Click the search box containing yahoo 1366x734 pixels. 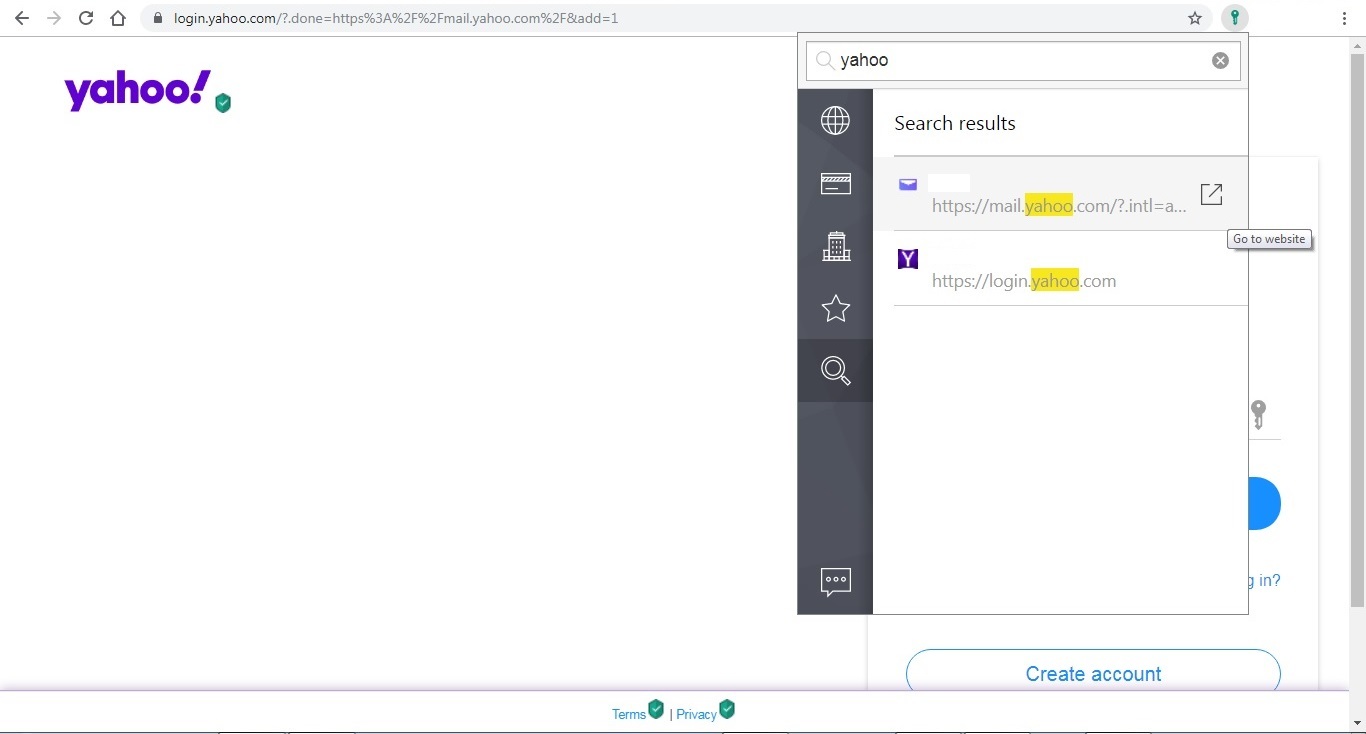pos(1023,60)
